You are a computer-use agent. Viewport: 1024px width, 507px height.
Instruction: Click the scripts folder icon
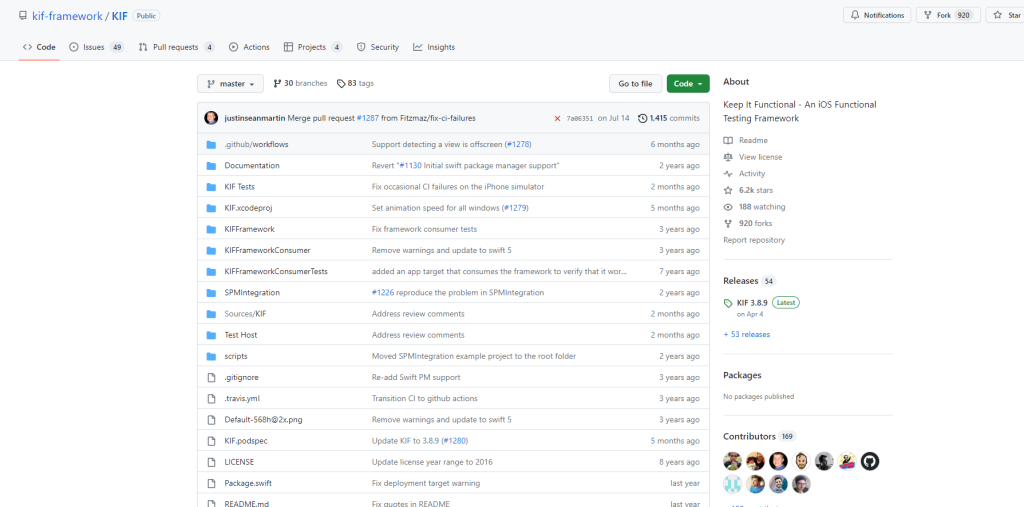click(211, 356)
